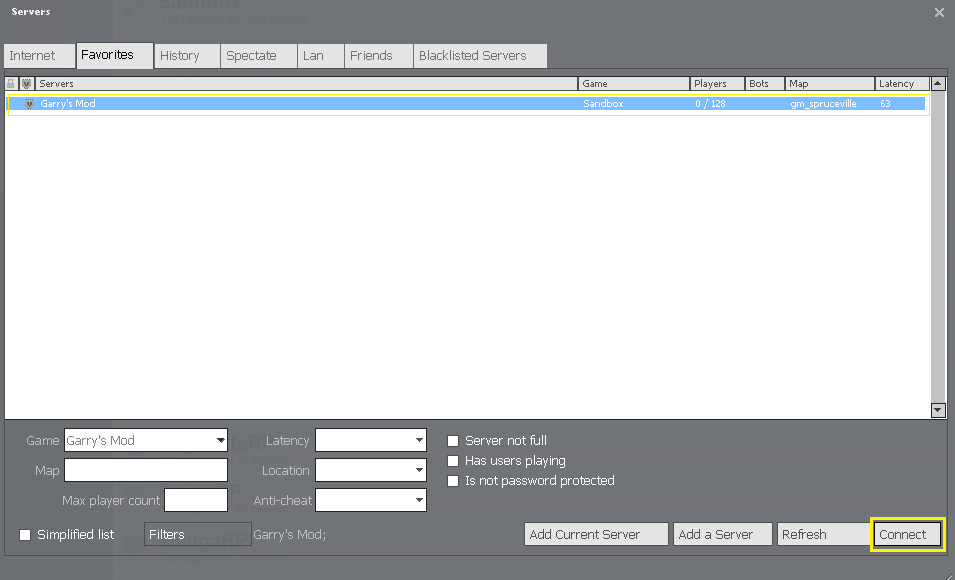Select the Favorites tab
955x580 pixels.
click(115, 55)
